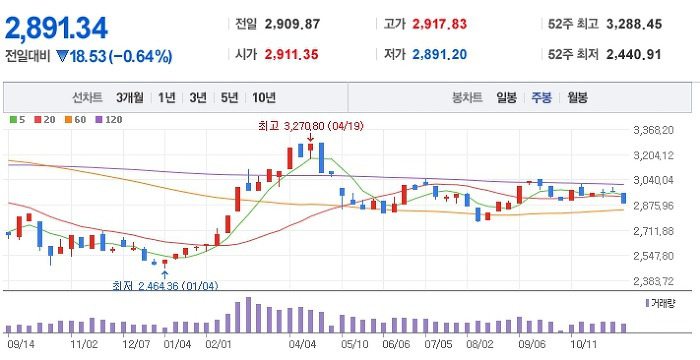
Task: Click the orange 60 moving average legend swatch
Action: pyautogui.click(x=68, y=120)
